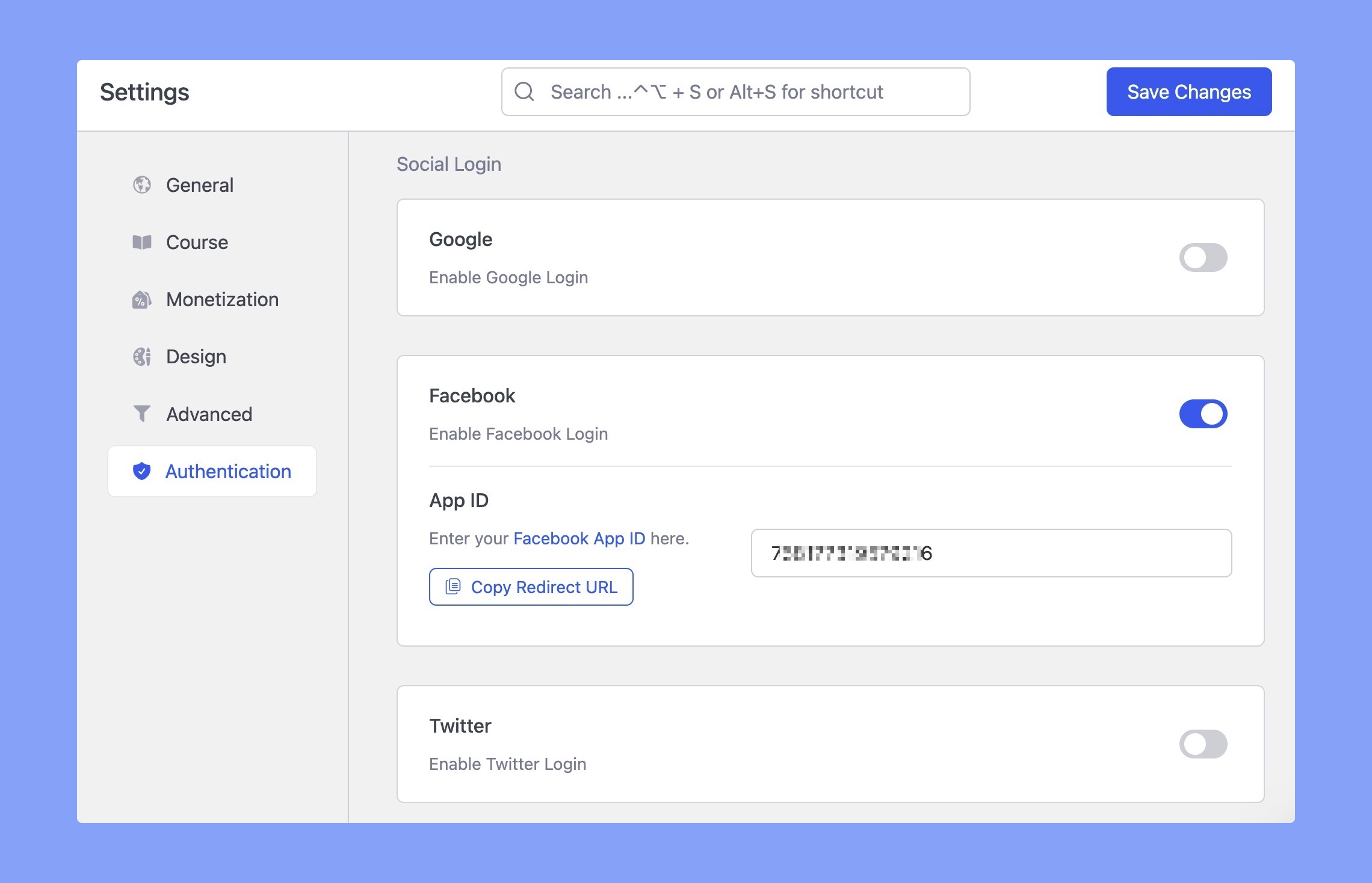Screen dimensions: 1372x883
Task: Click the Authentication shield icon
Action: (142, 471)
